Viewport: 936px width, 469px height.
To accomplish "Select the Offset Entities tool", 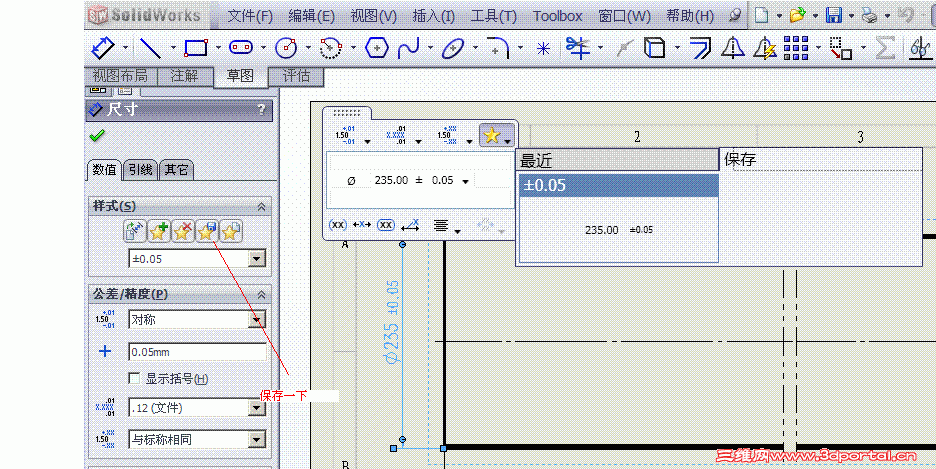I will click(x=700, y=48).
